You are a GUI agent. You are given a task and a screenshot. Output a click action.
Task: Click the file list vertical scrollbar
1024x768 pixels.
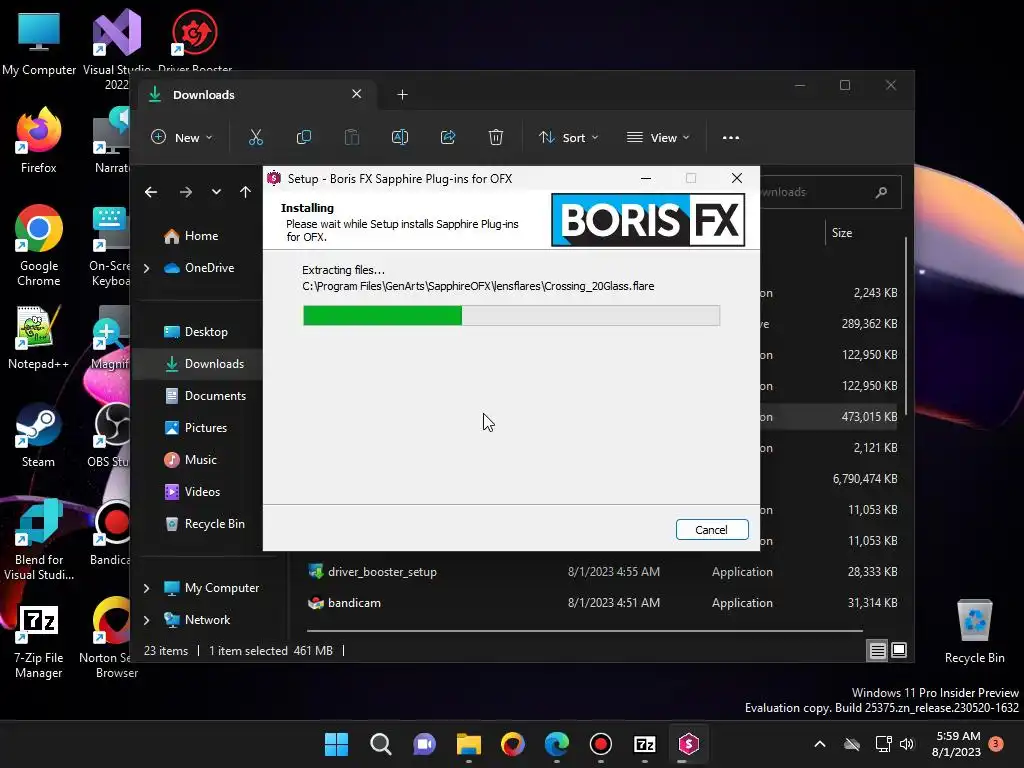click(906, 327)
